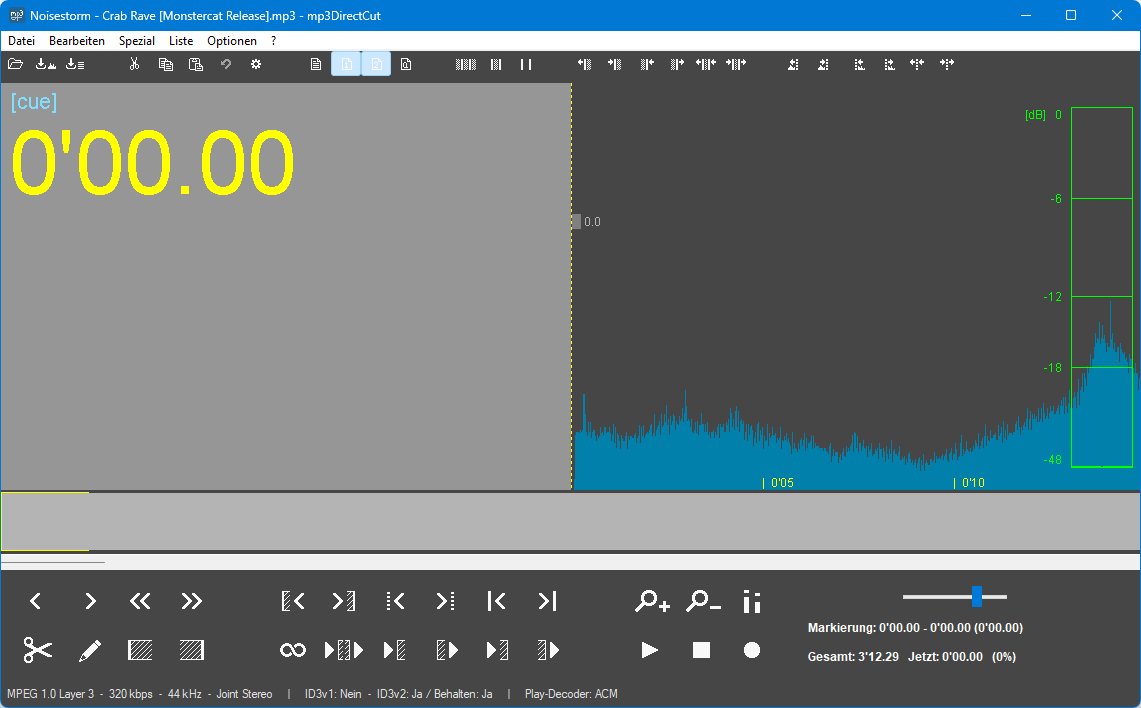Click the blue volume slider handle
The height and width of the screenshot is (708, 1141).
[x=976, y=597]
